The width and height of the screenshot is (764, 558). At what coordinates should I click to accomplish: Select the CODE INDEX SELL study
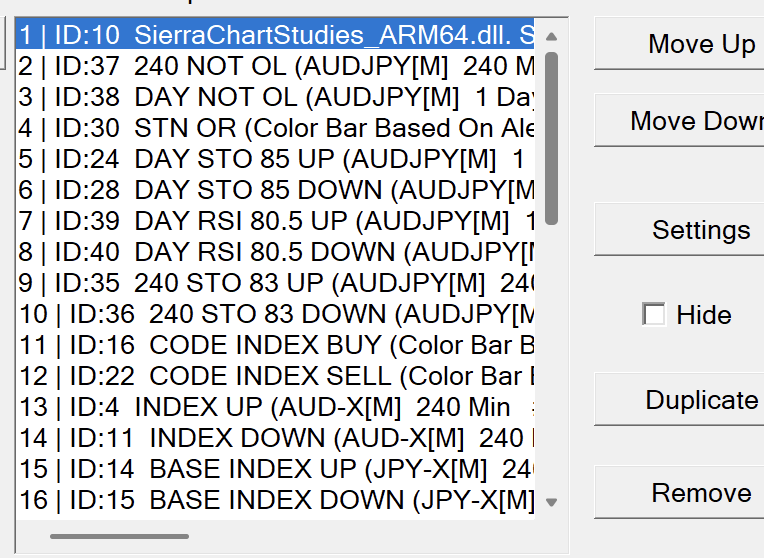pos(275,376)
